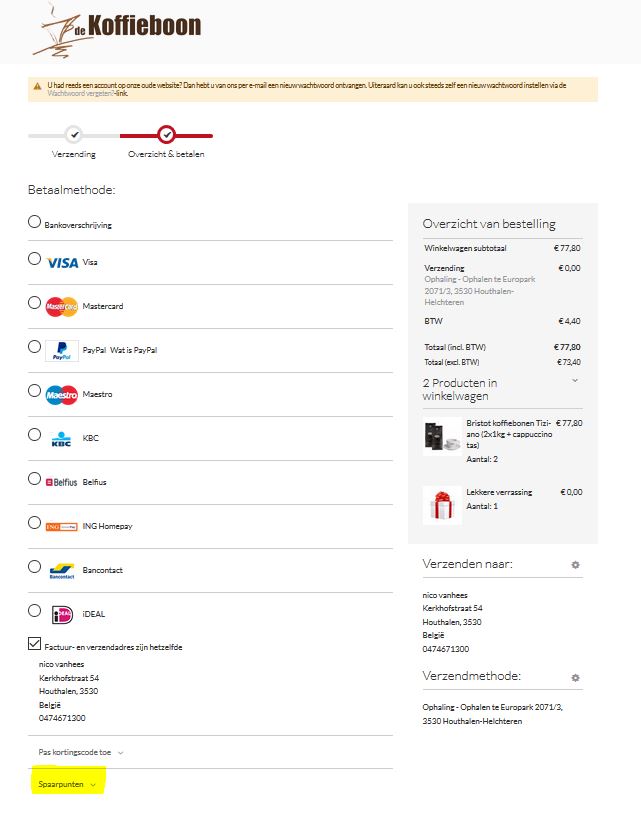This screenshot has height=840, width=641.
Task: Click the KBC bank logo
Action: click(x=62, y=438)
